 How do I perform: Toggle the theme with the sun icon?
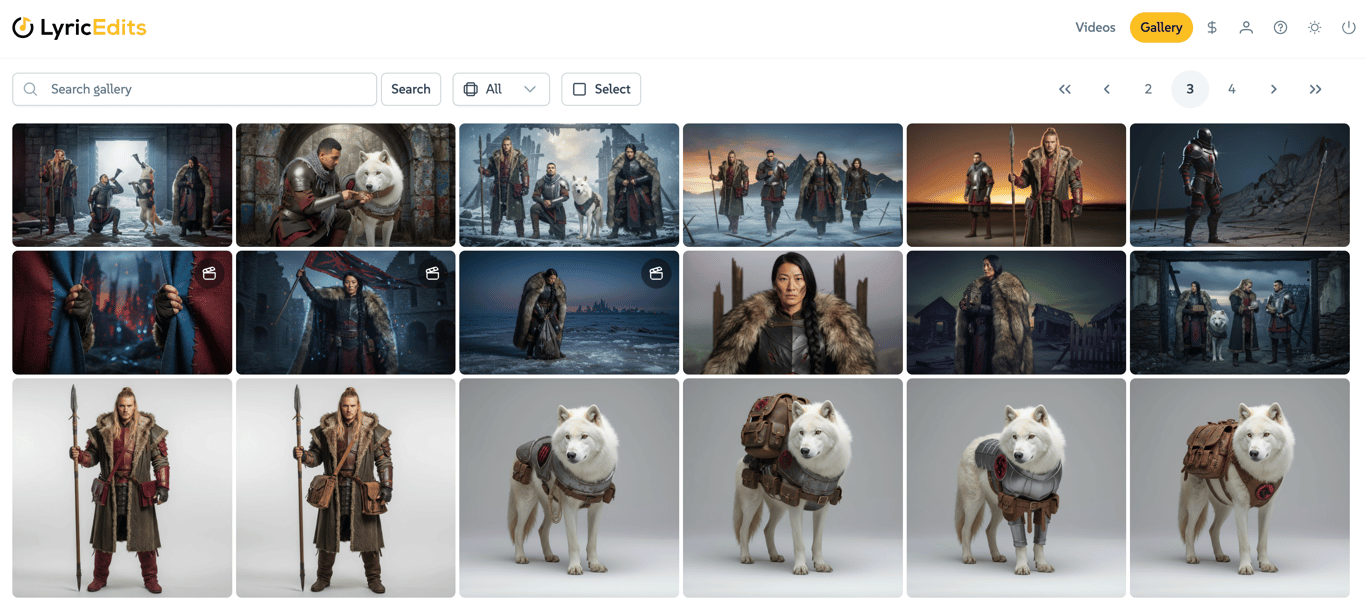1314,27
